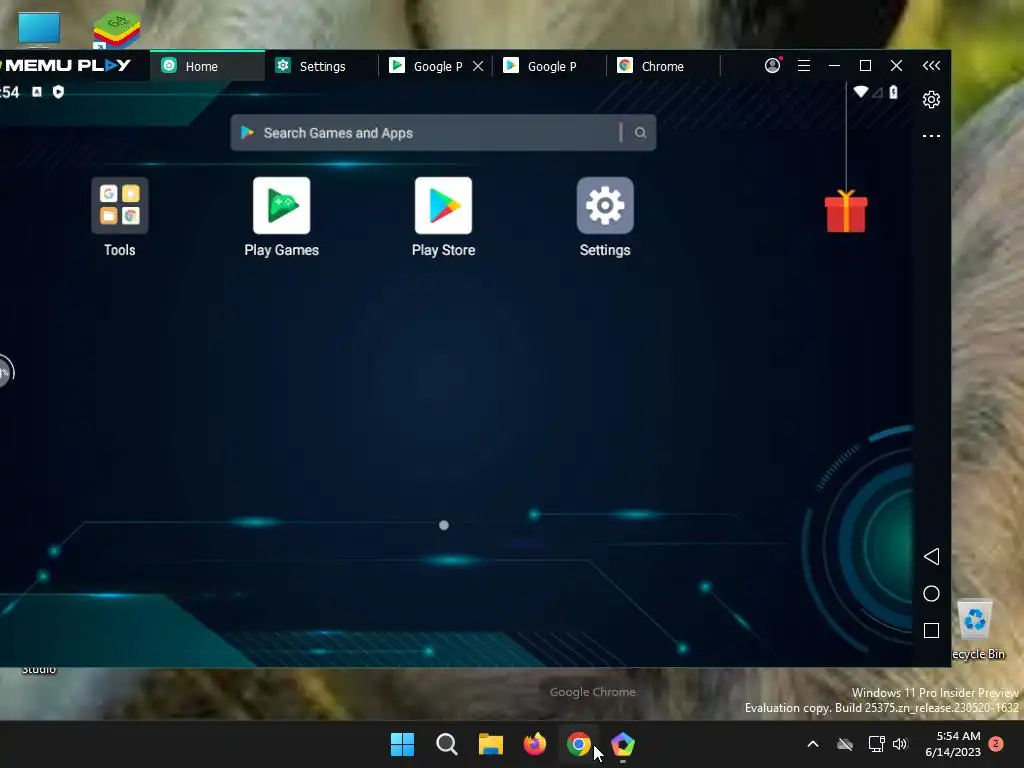Click the MEmu Play taskbar icon
1024x768 pixels.
[623, 744]
